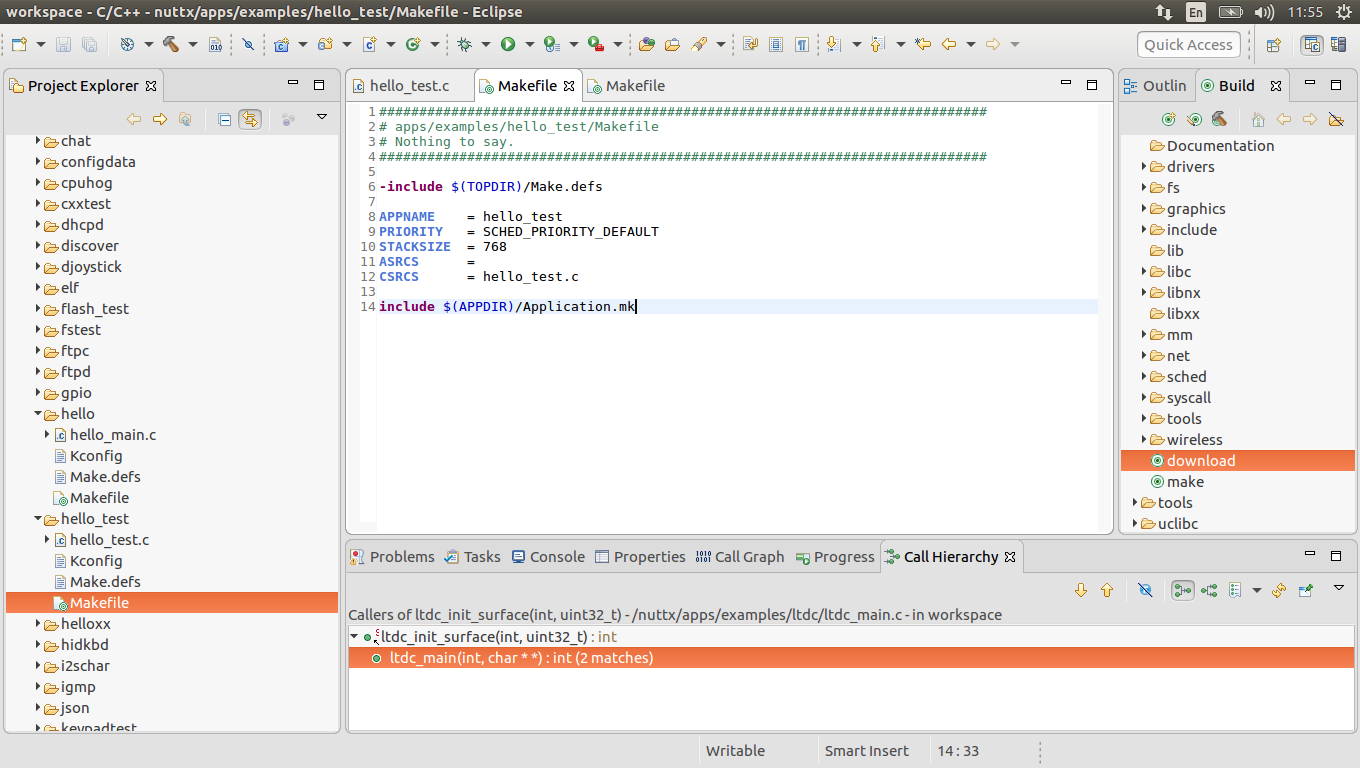Viewport: 1360px width, 768px height.
Task: Click the hammer icon in Build Targets toolbar
Action: tap(1219, 119)
